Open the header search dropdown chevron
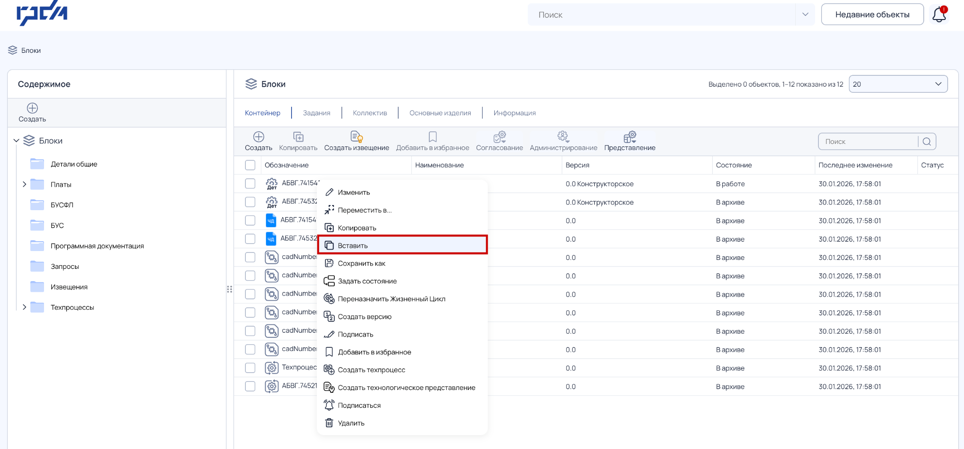 [805, 14]
